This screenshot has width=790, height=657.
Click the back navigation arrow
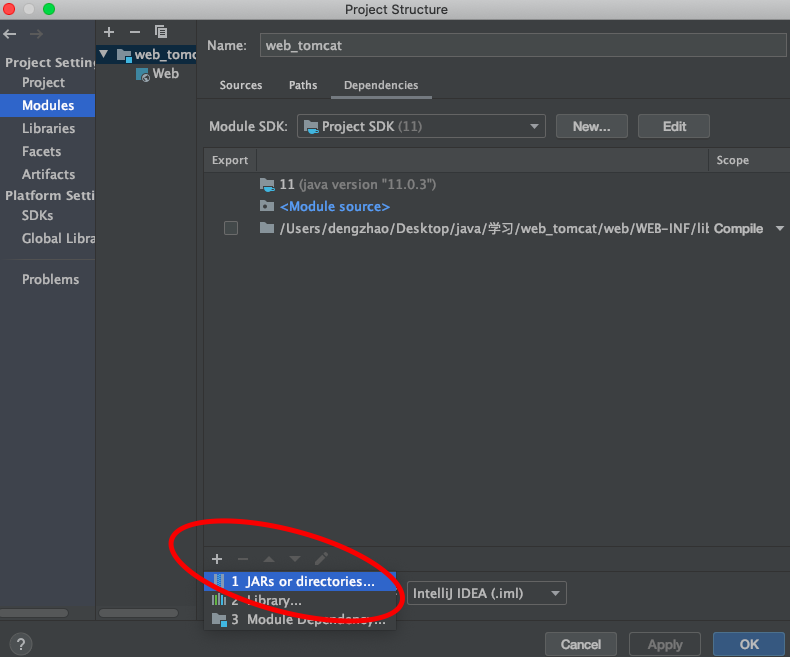(10, 34)
